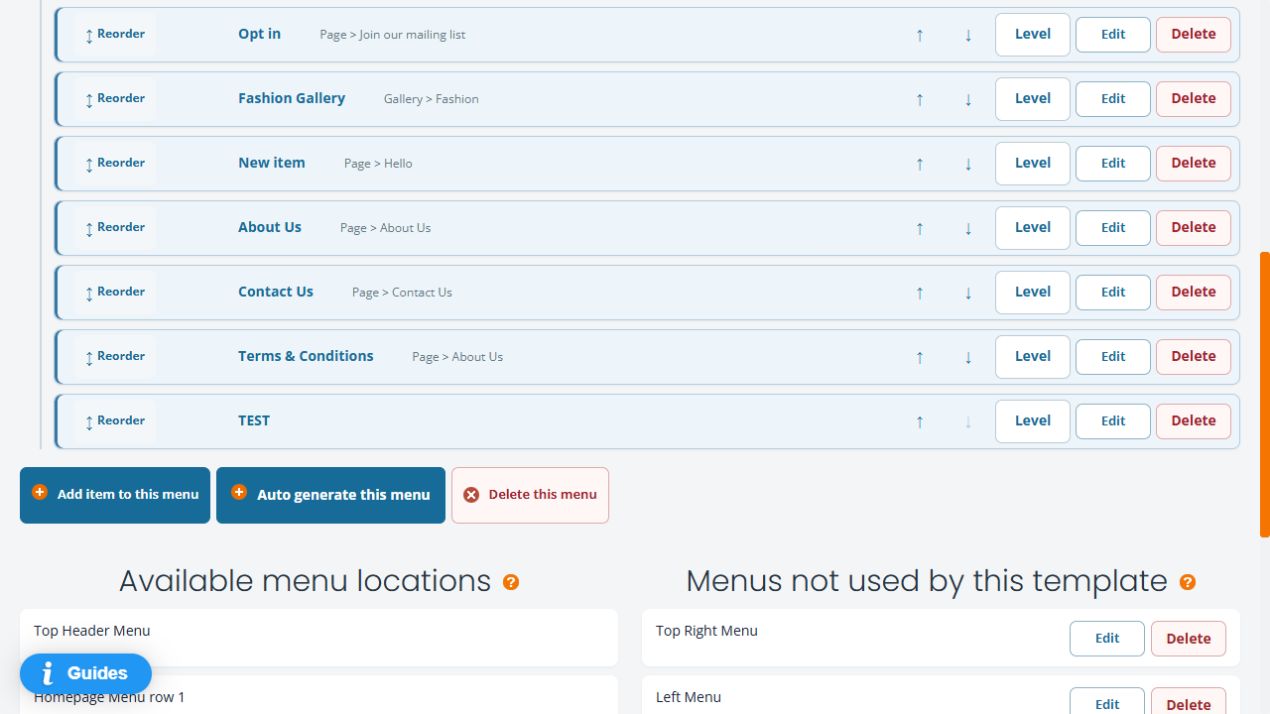Auto generate this menu

tap(331, 495)
